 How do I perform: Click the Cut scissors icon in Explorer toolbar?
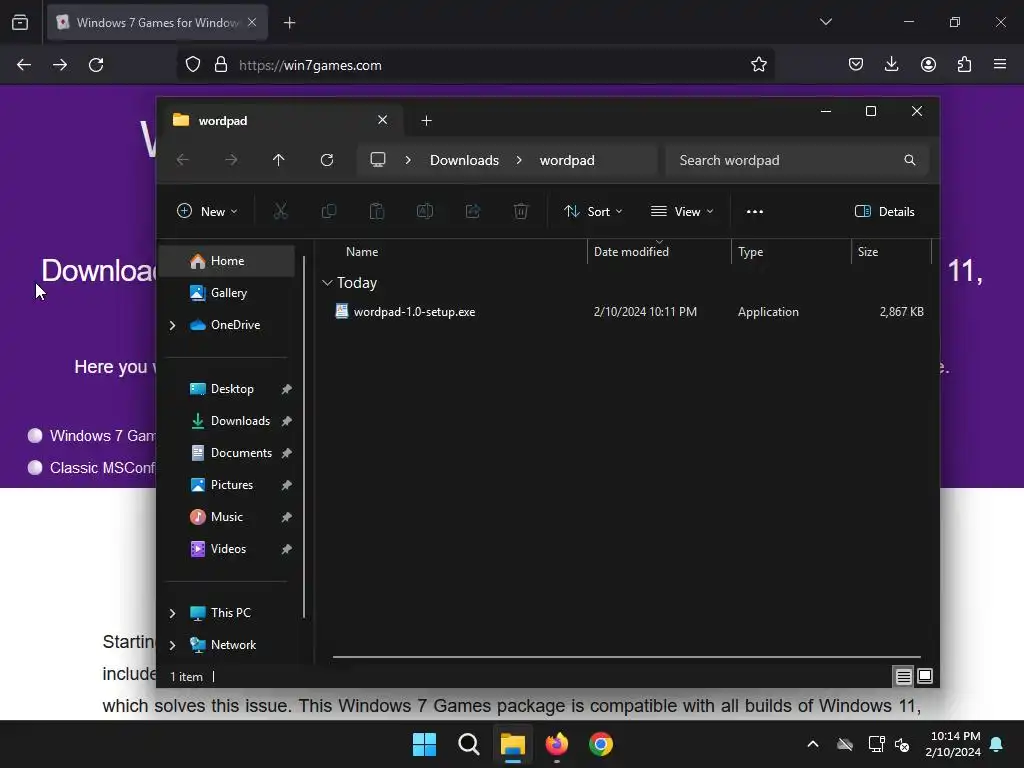pyautogui.click(x=280, y=211)
